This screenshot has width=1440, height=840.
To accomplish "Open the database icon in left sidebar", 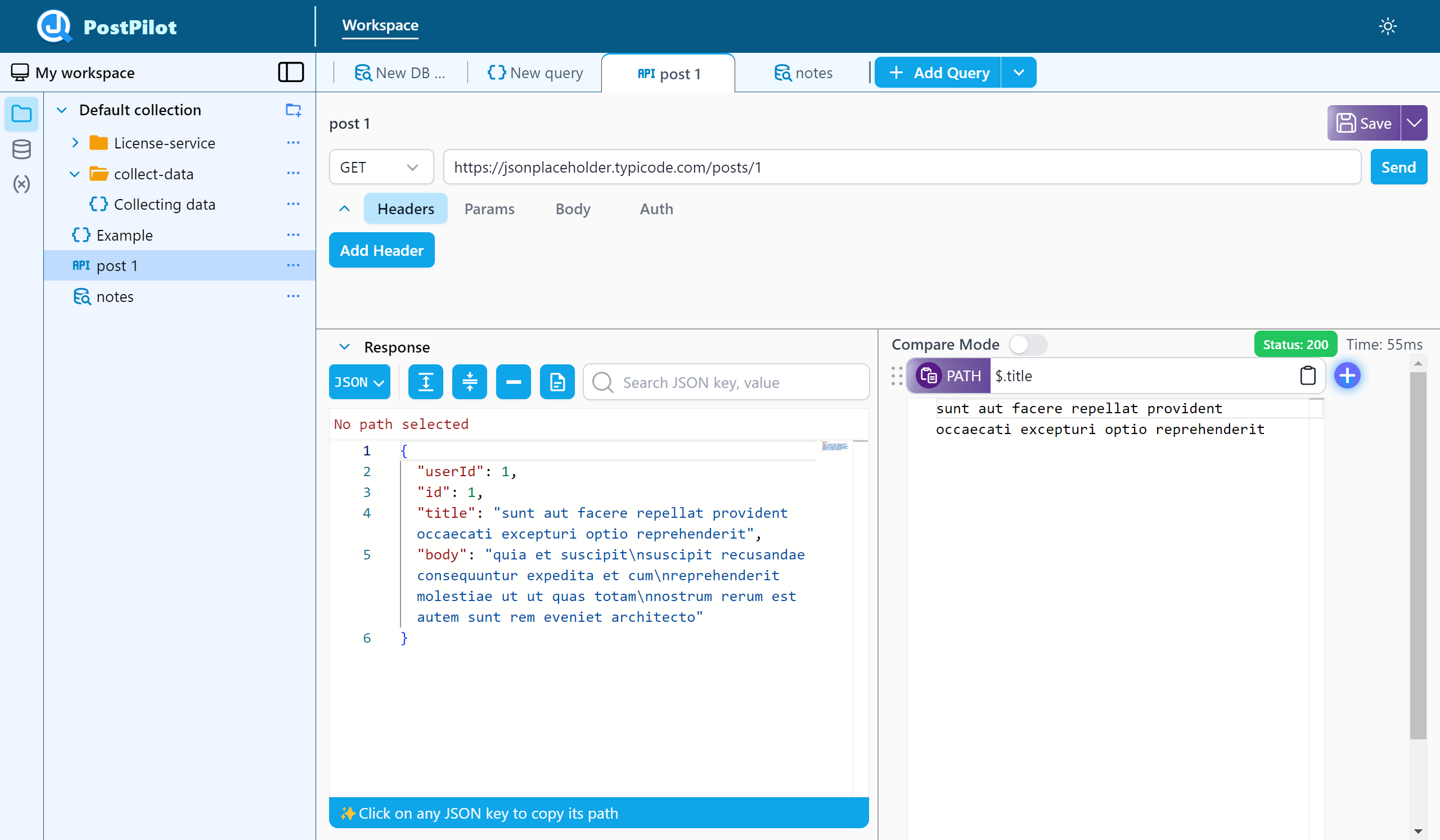I will pyautogui.click(x=21, y=150).
